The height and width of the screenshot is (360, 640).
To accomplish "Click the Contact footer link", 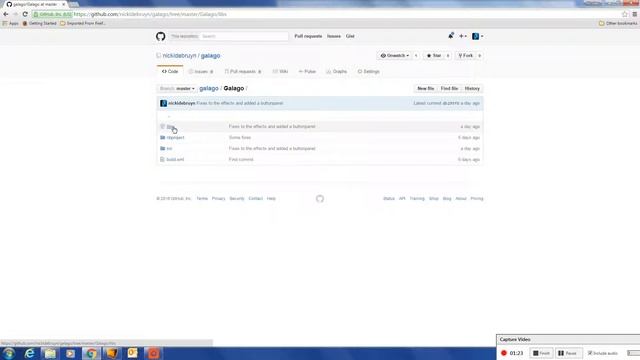I will (x=256, y=199).
